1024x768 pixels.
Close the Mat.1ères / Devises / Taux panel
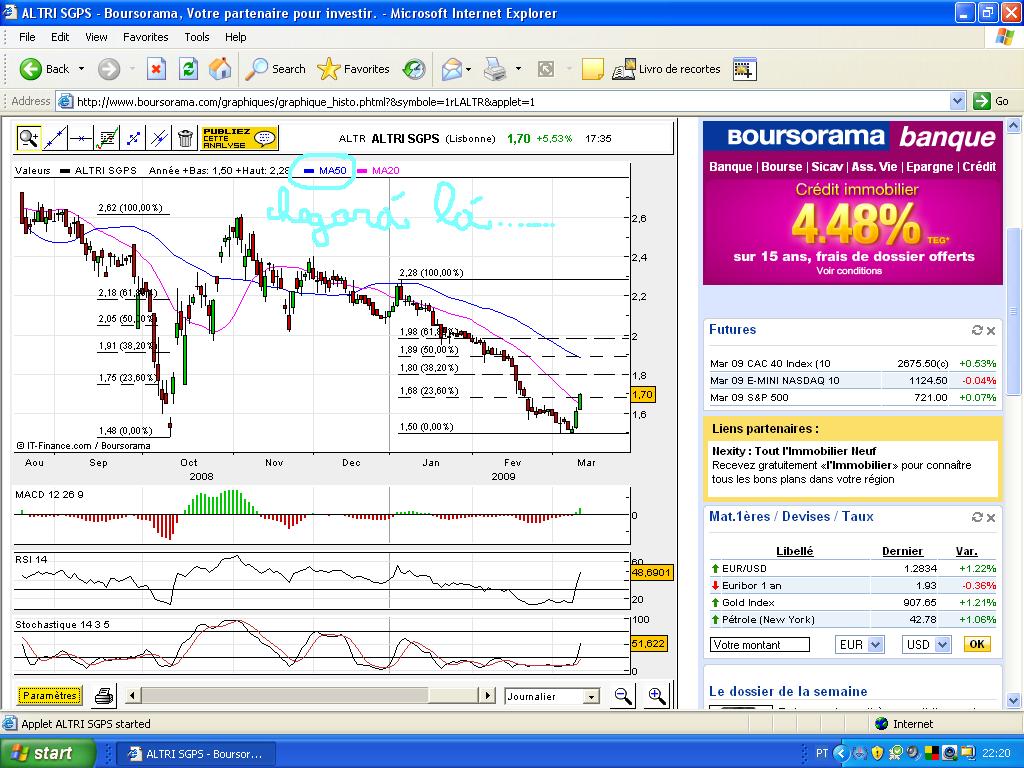click(x=991, y=517)
